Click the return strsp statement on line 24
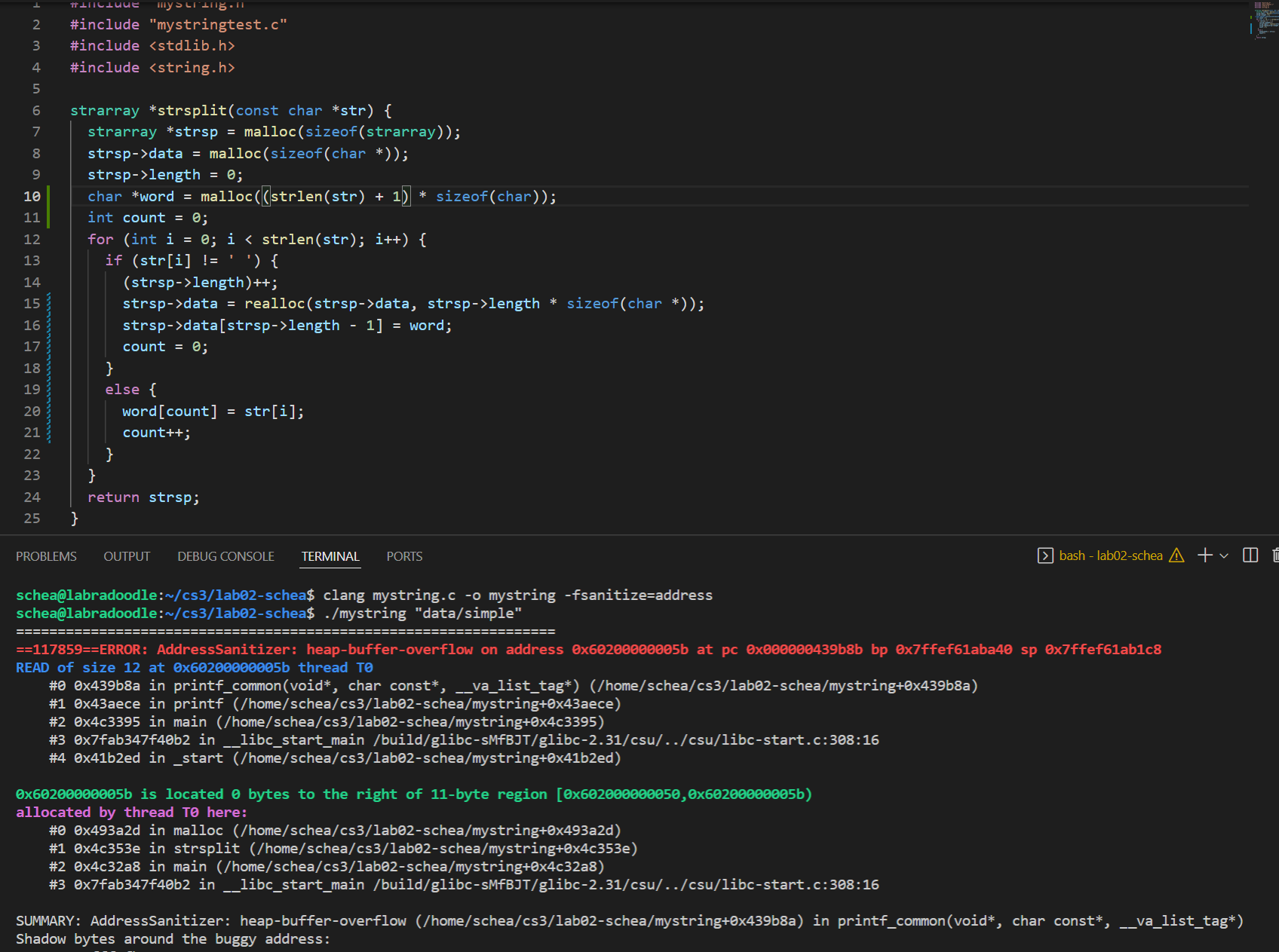 point(143,497)
